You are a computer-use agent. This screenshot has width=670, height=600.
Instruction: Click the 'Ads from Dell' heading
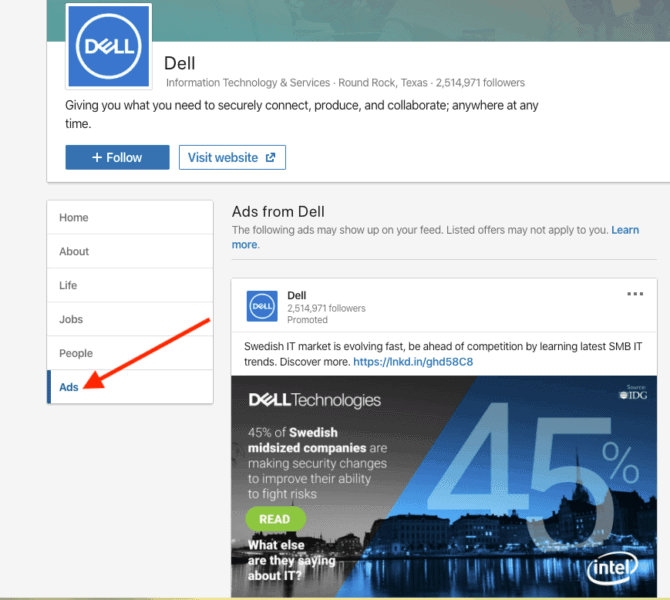tap(278, 212)
